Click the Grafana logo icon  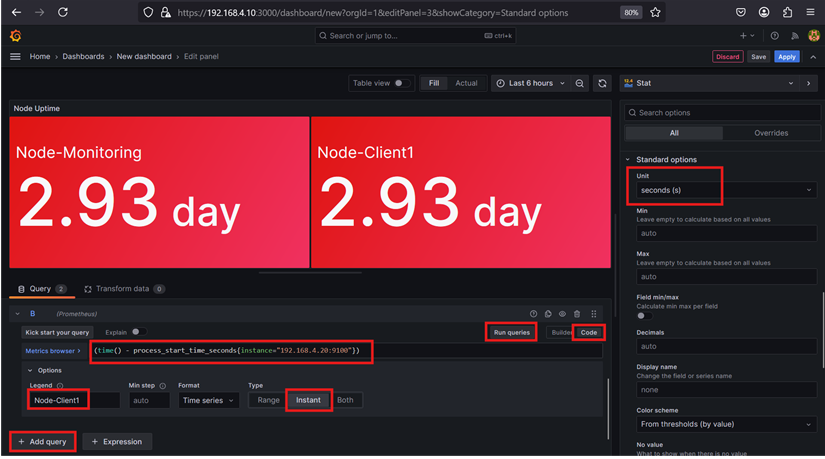click(16, 36)
